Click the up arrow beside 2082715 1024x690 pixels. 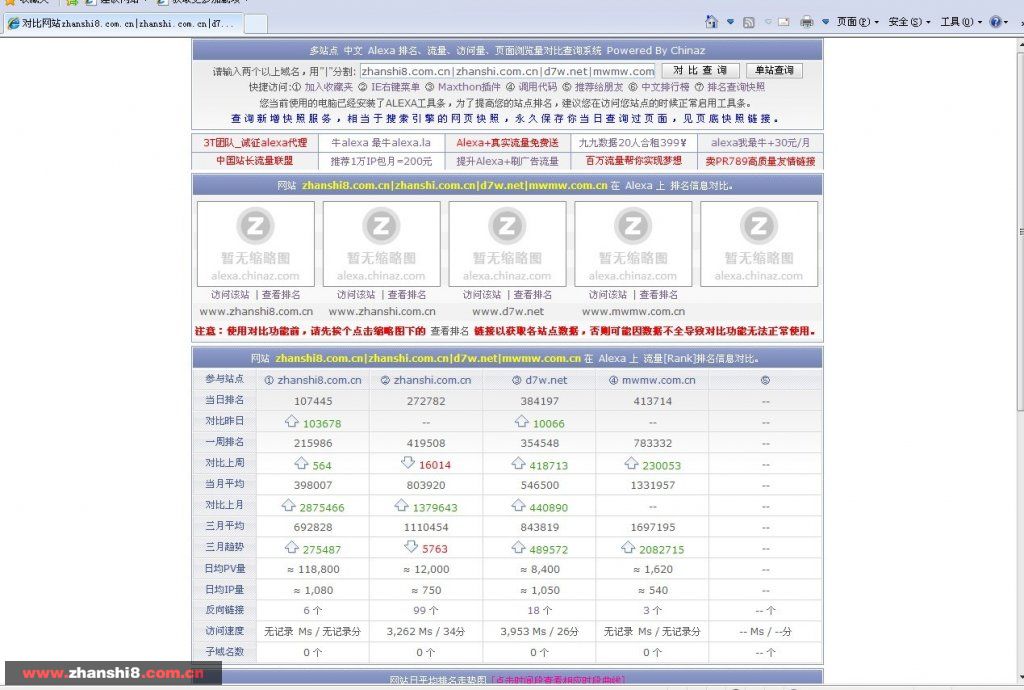(x=628, y=547)
